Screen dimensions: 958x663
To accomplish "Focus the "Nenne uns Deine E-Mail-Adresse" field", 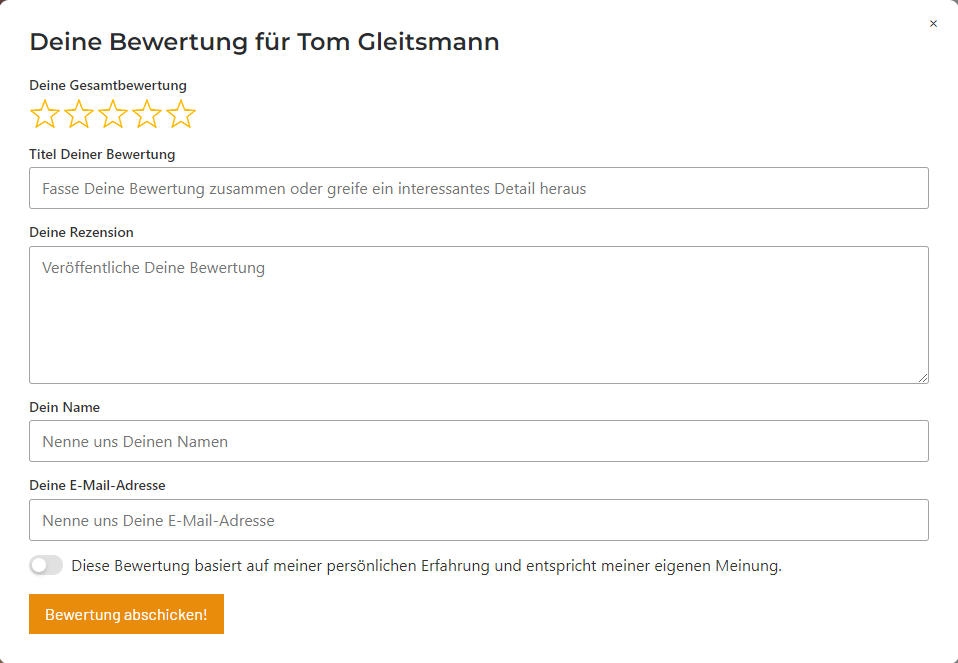I will coord(478,520).
